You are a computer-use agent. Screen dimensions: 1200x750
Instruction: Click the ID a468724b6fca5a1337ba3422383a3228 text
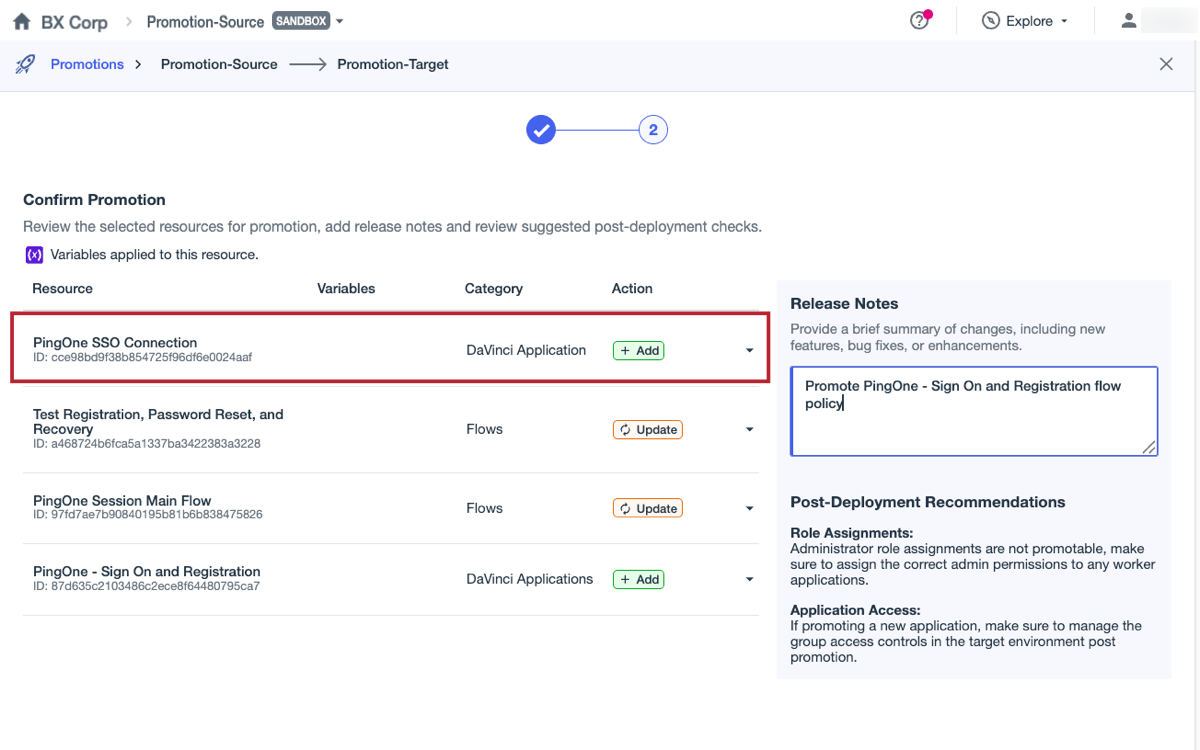147,444
